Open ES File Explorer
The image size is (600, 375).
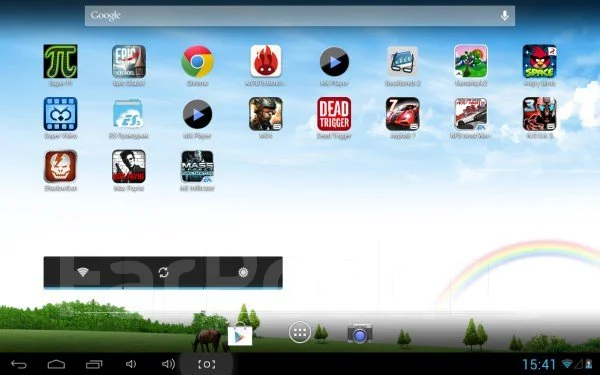129,114
